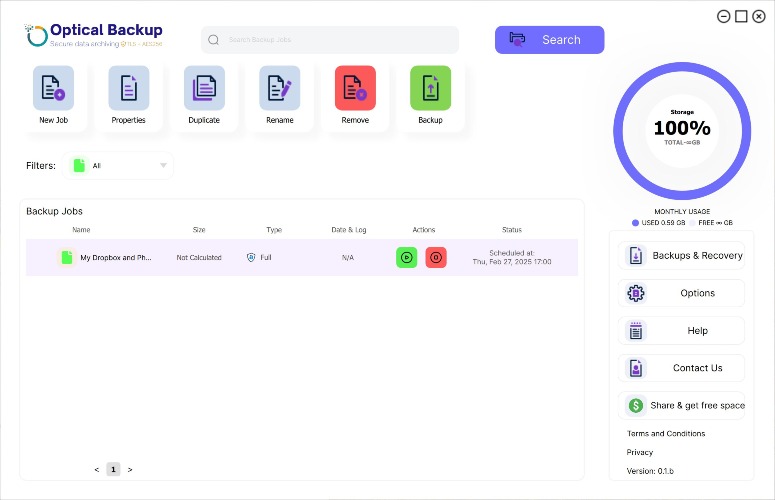Open Terms and Conditions link
The image size is (775, 500).
666,433
